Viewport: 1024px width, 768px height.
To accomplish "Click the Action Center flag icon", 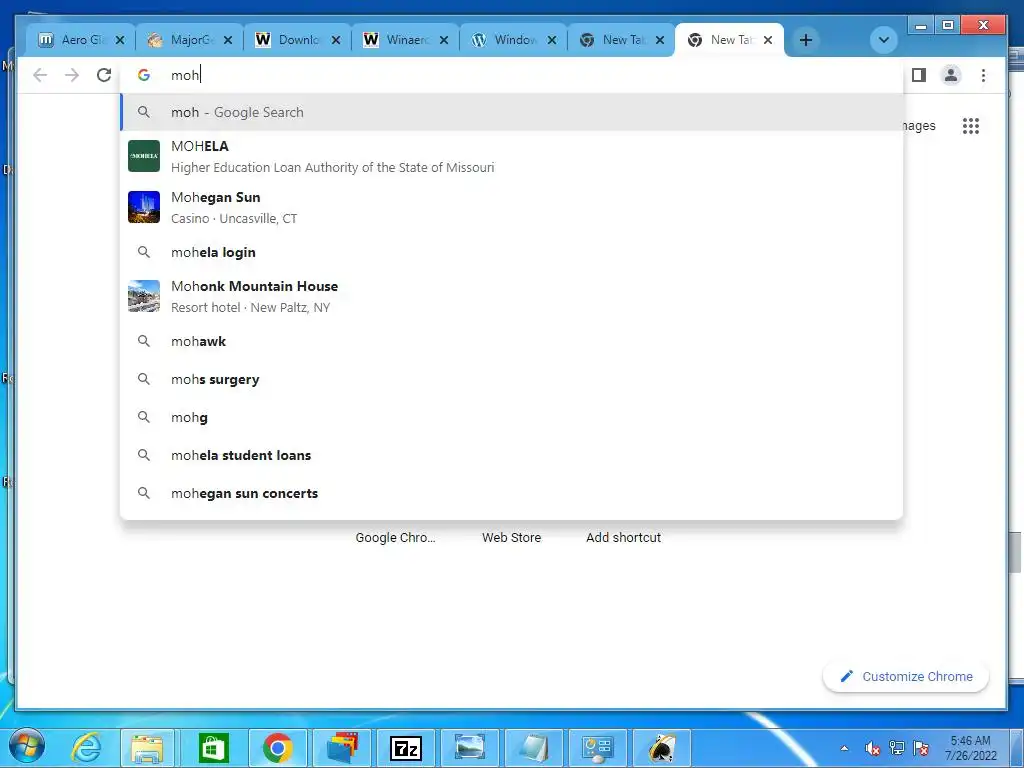I will [921, 748].
